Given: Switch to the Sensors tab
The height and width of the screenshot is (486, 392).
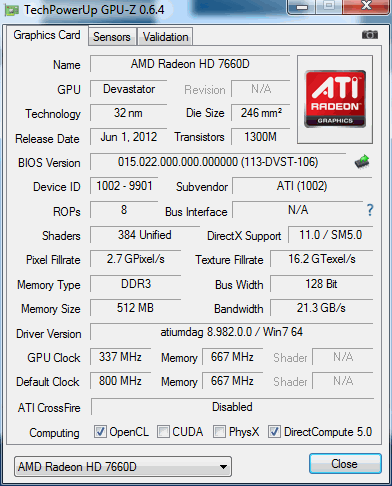Looking at the screenshot, I should (x=112, y=37).
